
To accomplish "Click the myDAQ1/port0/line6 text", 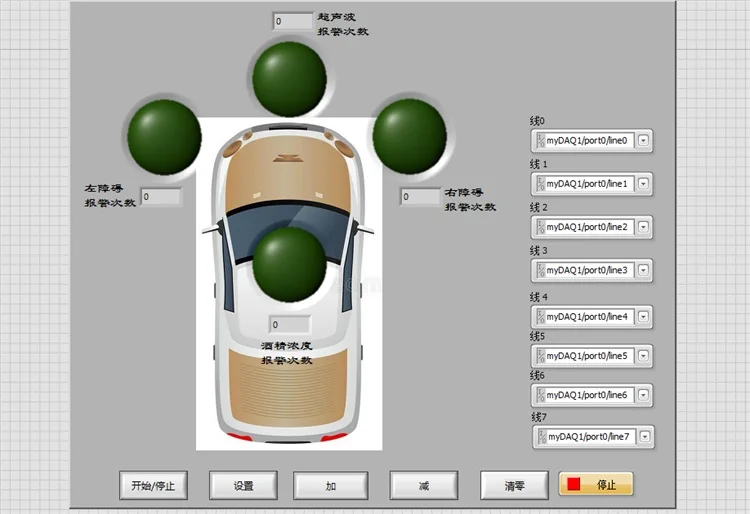I will tap(586, 395).
